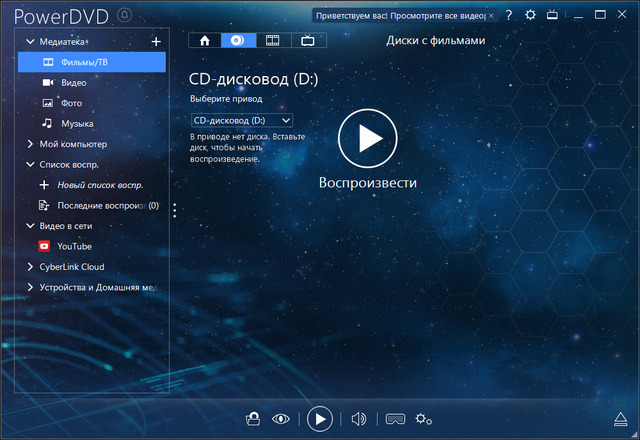Screen dimensions: 640x440
Task: Select the movie disc icon tab
Action: pos(237,41)
